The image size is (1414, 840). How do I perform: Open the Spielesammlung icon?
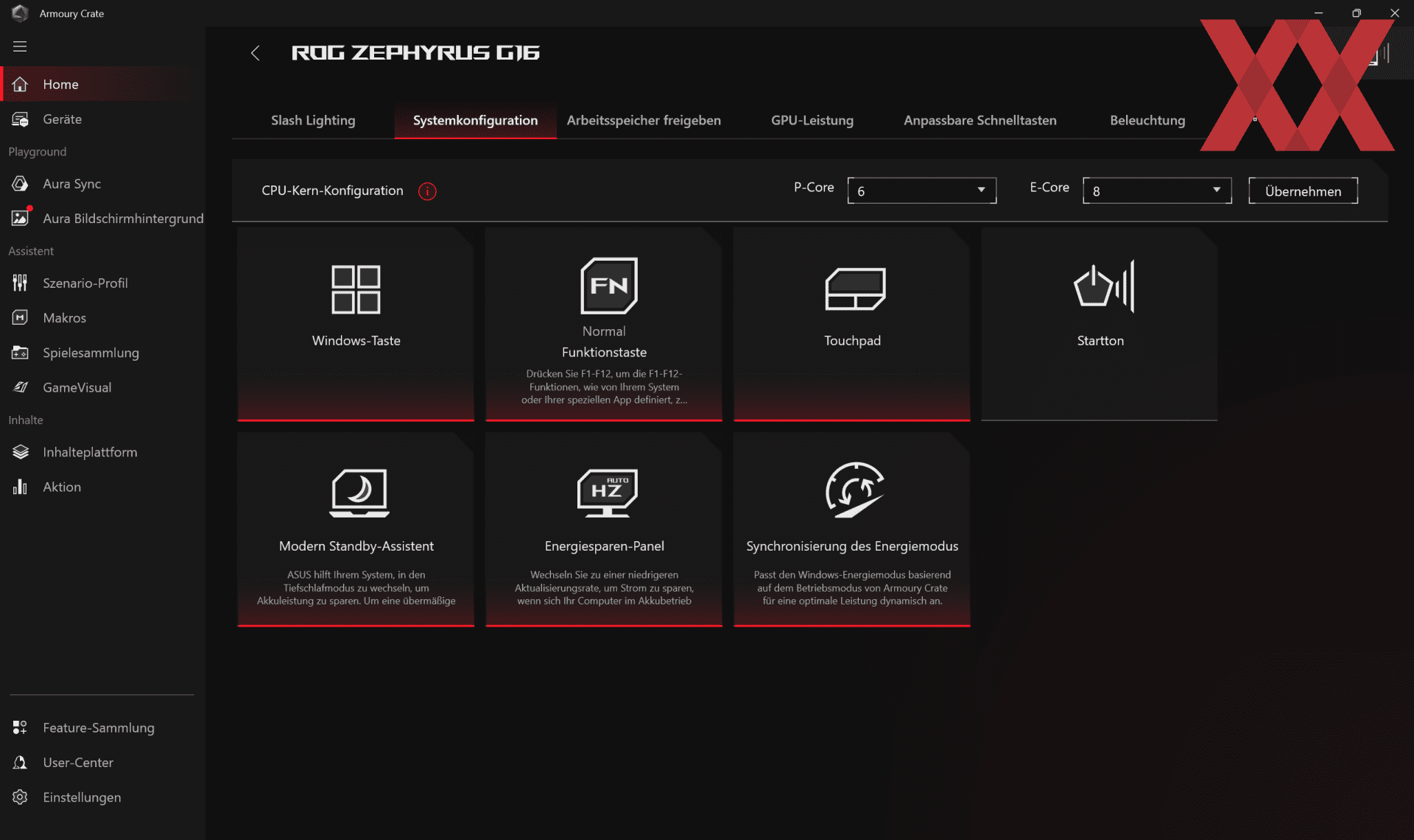[20, 353]
